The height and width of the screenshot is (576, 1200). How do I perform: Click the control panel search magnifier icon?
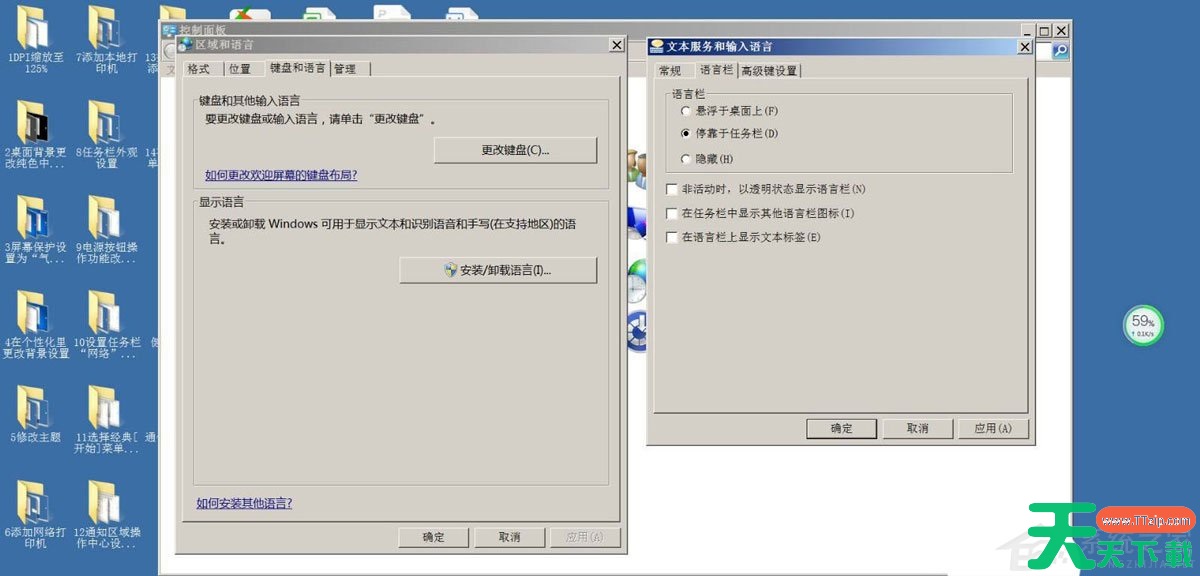coord(1059,51)
